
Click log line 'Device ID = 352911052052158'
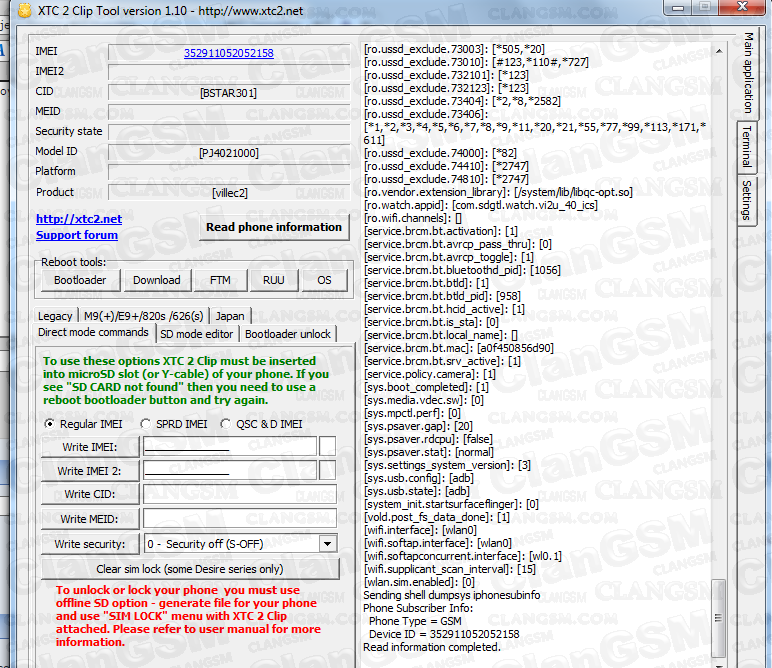click(x=444, y=634)
